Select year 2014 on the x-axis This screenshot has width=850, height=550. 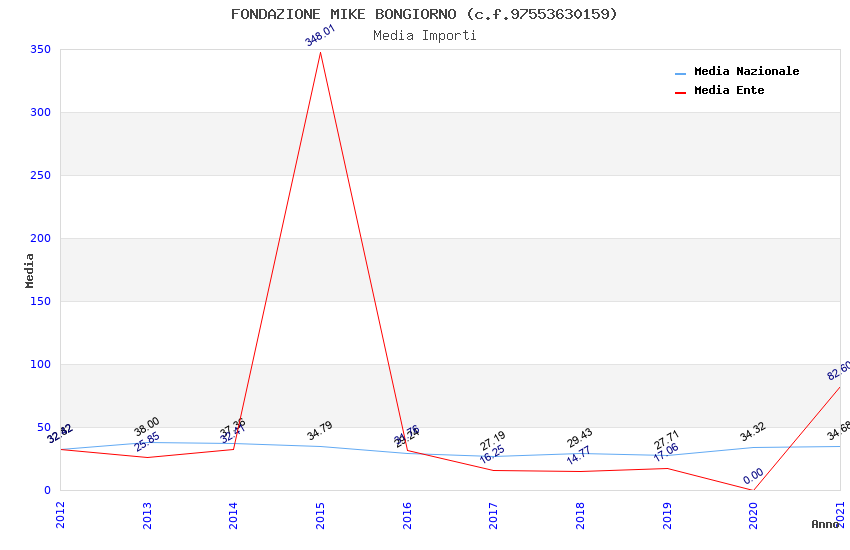pos(233,515)
